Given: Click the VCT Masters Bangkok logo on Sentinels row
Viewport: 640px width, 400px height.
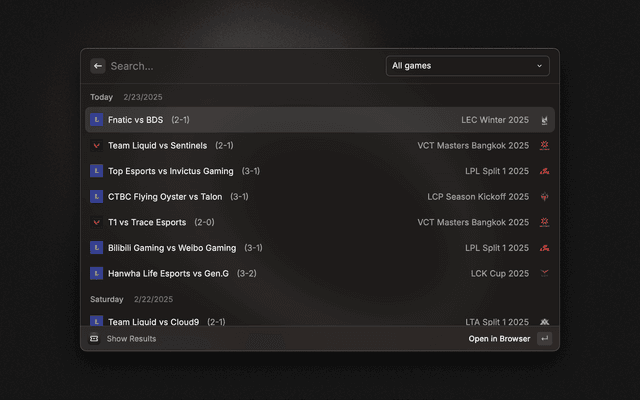Looking at the screenshot, I should pyautogui.click(x=544, y=146).
